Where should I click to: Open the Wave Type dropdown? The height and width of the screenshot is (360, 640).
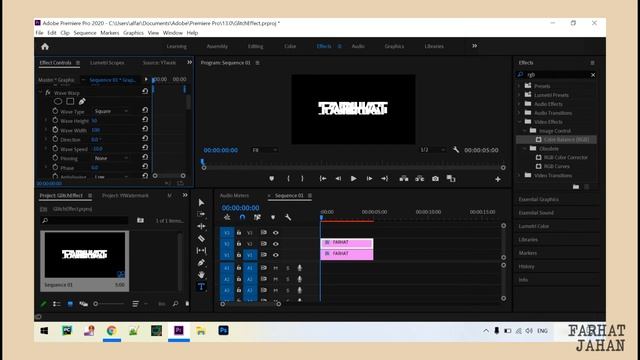point(111,111)
